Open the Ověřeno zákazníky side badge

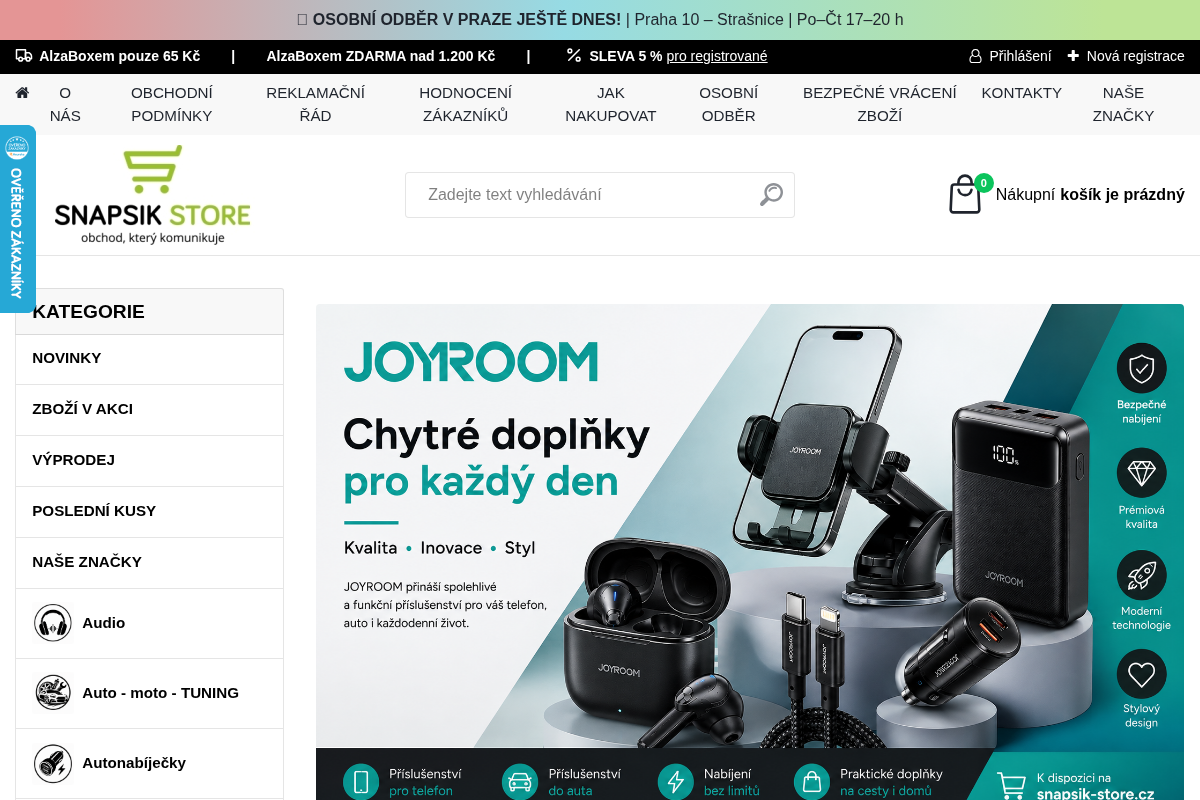[17, 219]
